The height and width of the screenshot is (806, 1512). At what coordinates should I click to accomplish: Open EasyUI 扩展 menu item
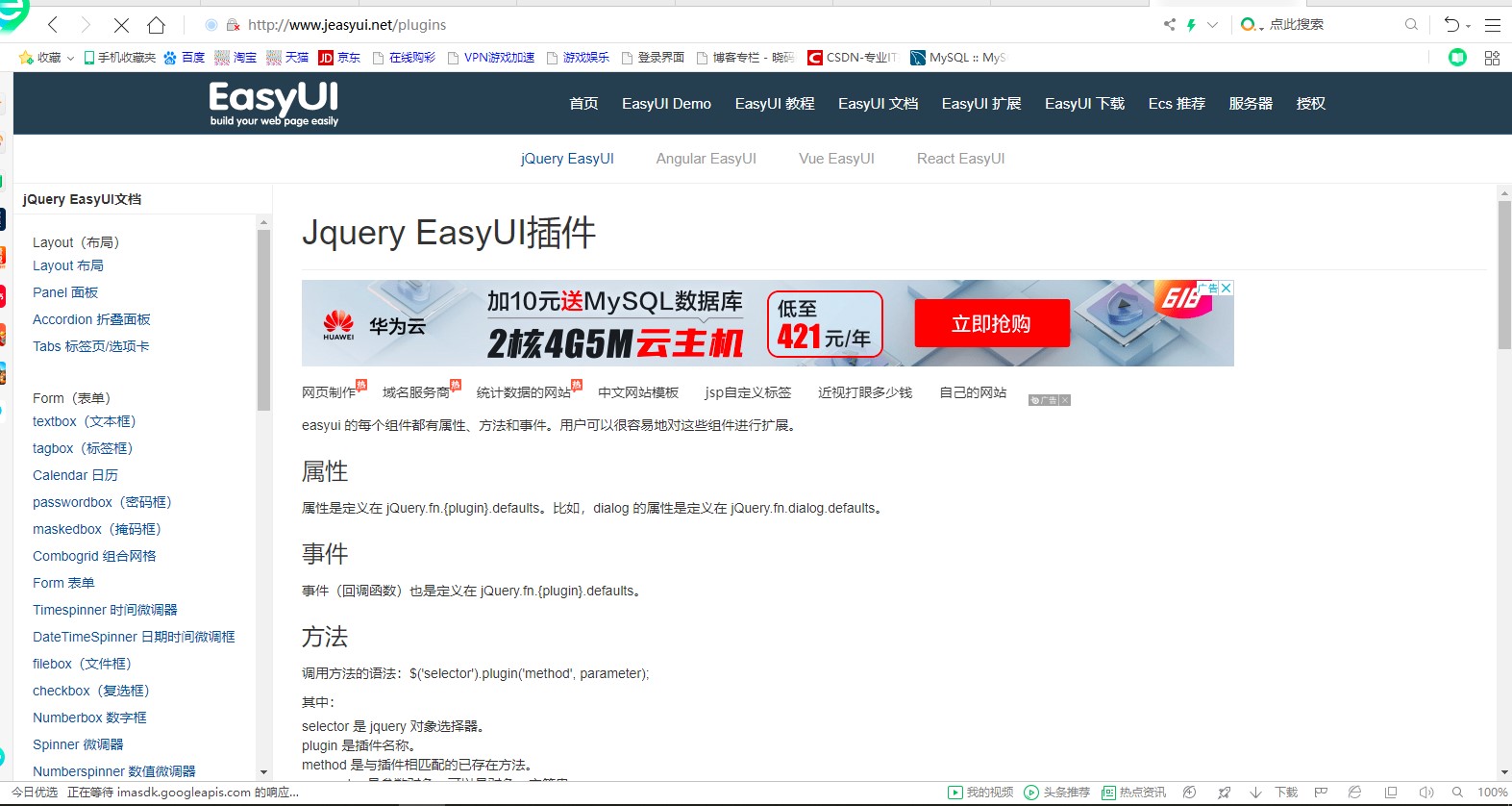tap(981, 104)
